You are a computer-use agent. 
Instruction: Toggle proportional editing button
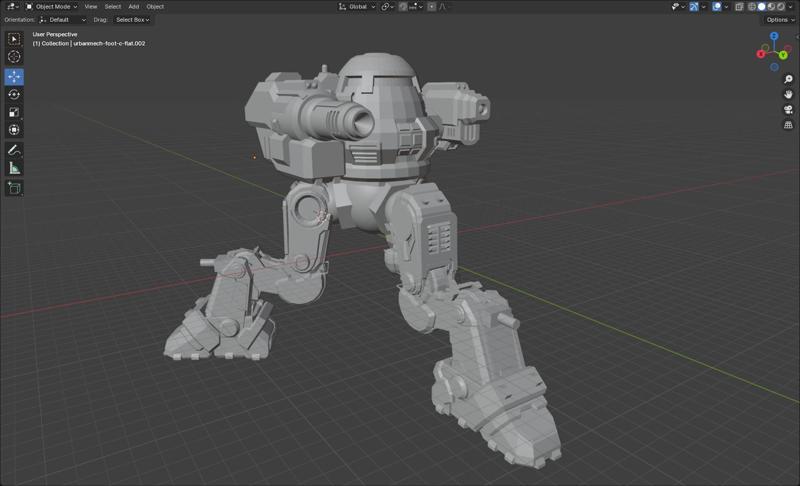tap(432, 7)
